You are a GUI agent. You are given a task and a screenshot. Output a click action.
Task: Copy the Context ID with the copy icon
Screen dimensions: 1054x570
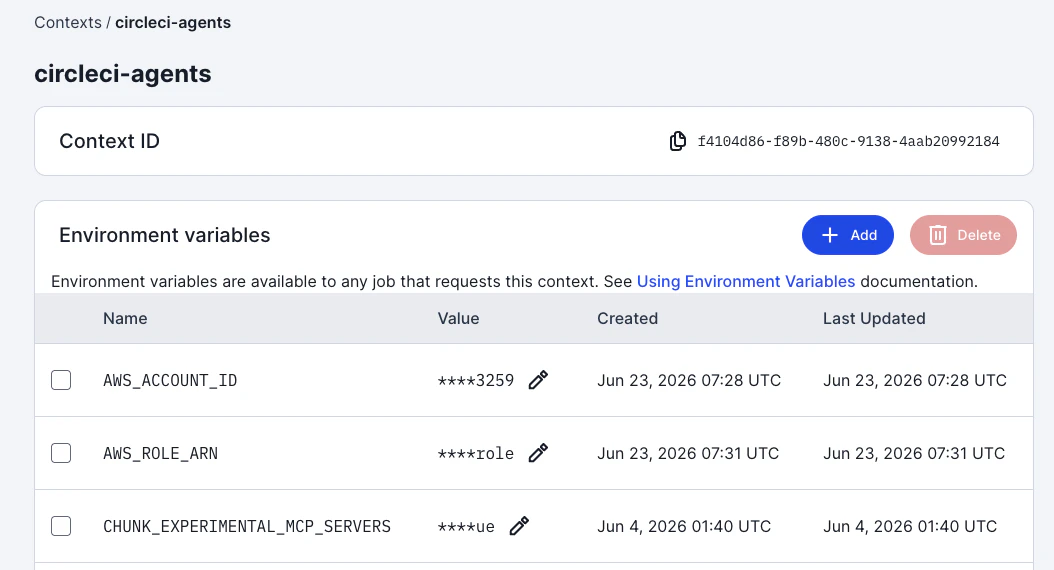tap(678, 141)
